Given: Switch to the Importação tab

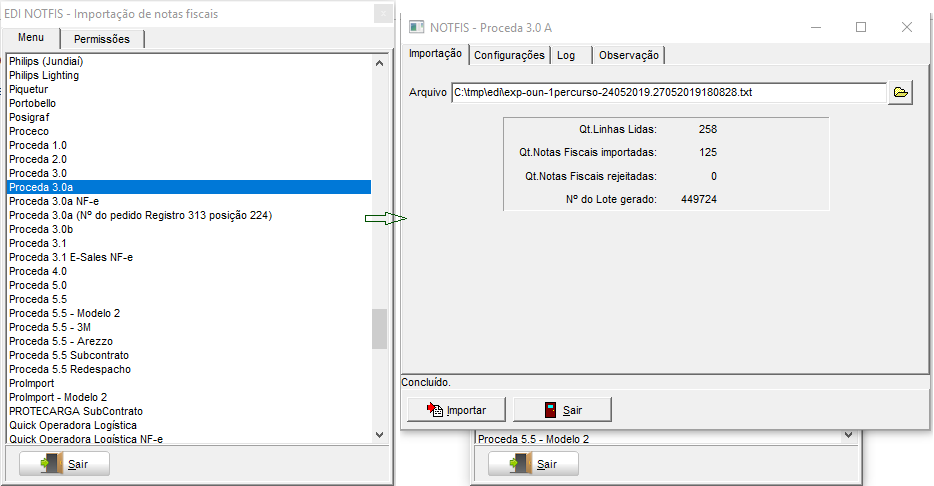Looking at the screenshot, I should click(x=435, y=54).
